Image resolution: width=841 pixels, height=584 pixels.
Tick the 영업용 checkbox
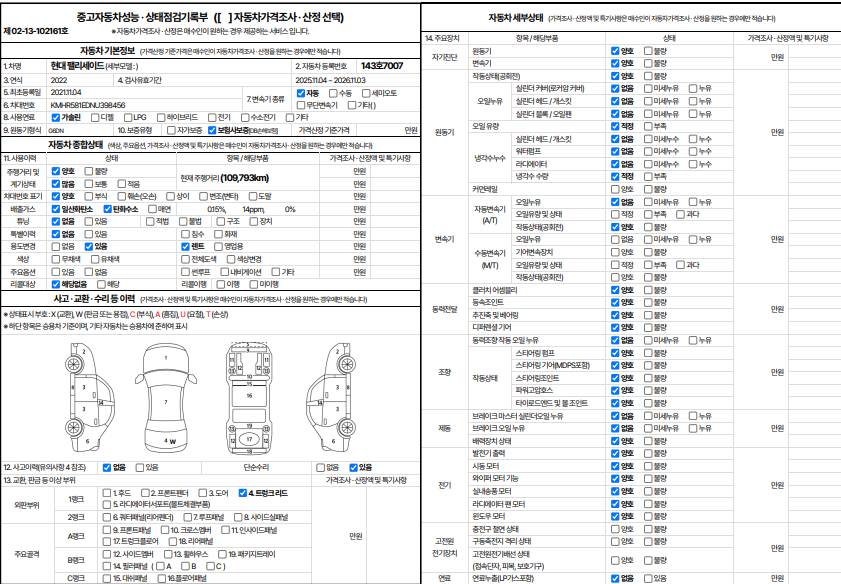(218, 247)
